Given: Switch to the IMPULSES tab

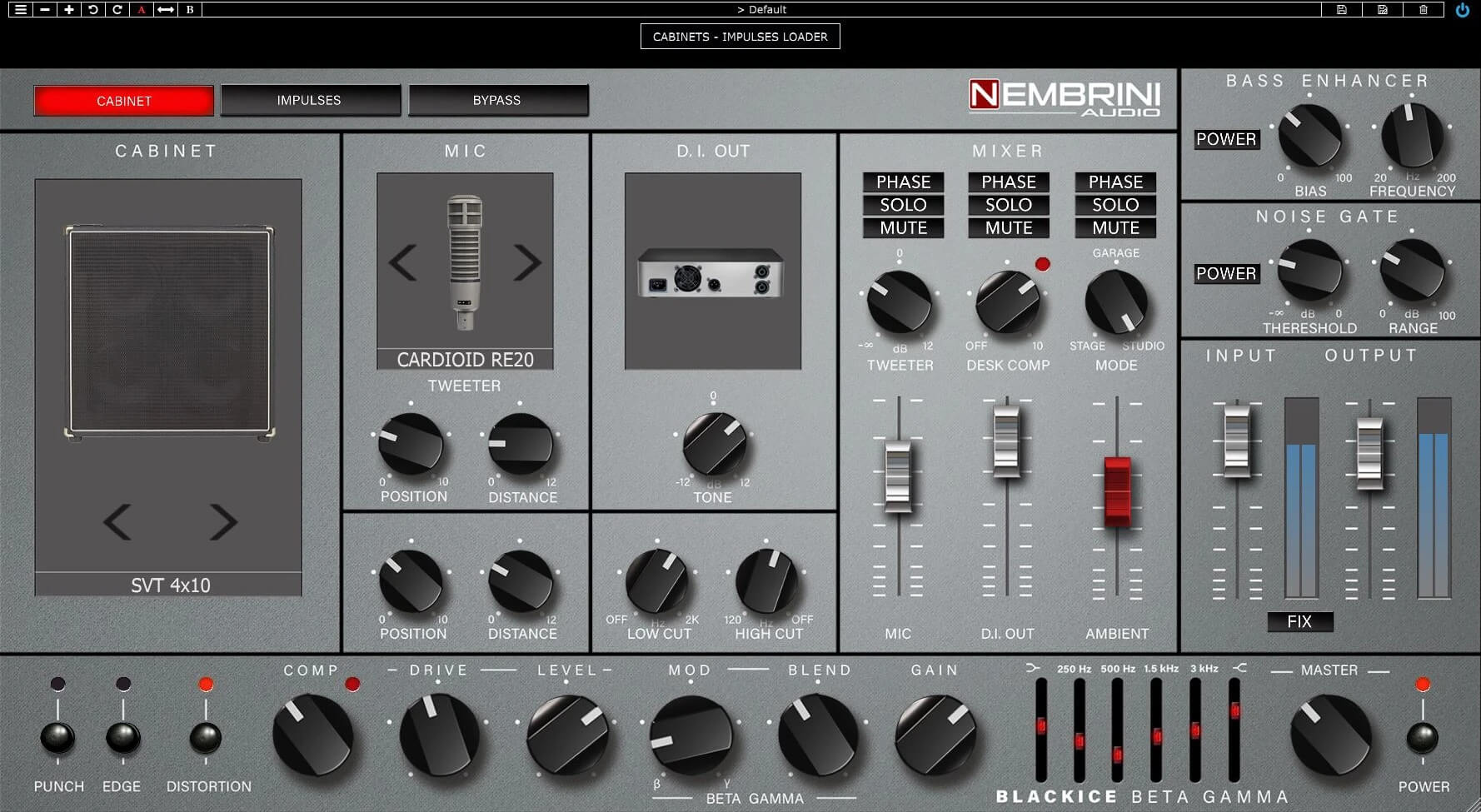Looking at the screenshot, I should click(x=309, y=100).
